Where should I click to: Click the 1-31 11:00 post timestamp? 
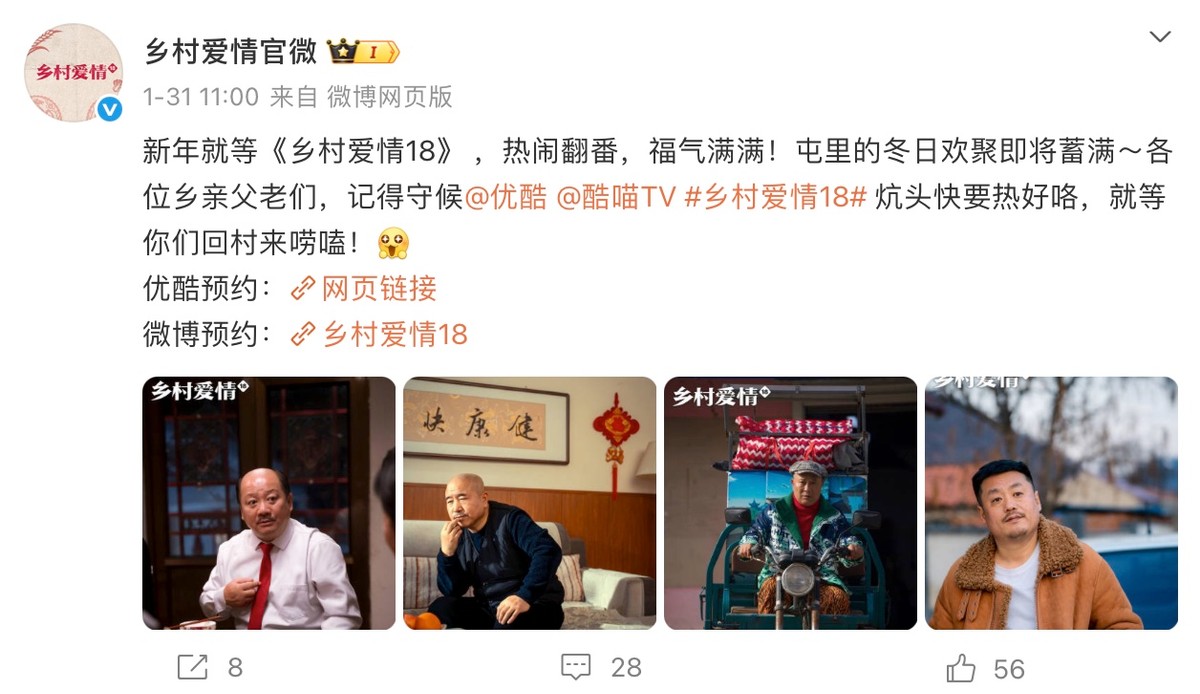tap(201, 97)
